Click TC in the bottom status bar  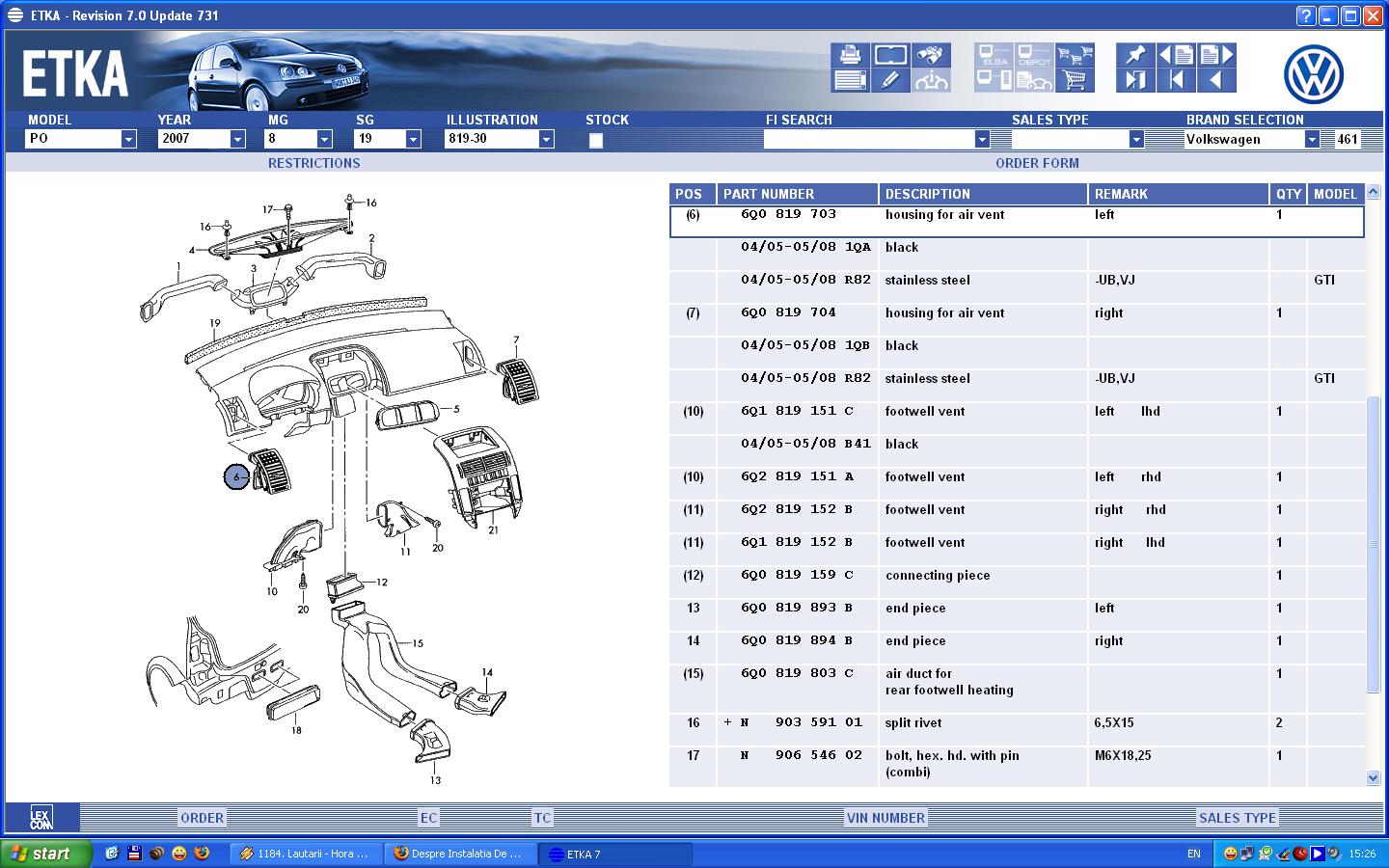coord(542,818)
